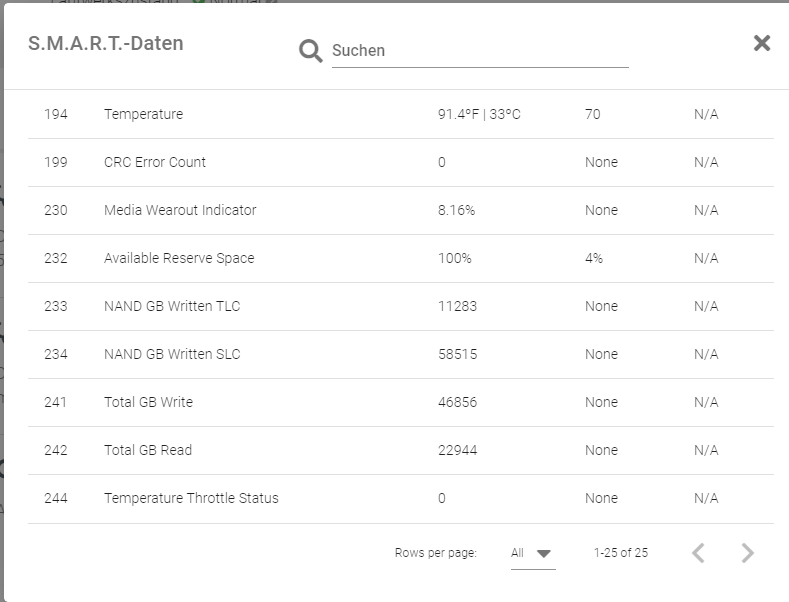
Task: Close the S.M.A.R.T.-Daten dialog
Action: tap(762, 43)
